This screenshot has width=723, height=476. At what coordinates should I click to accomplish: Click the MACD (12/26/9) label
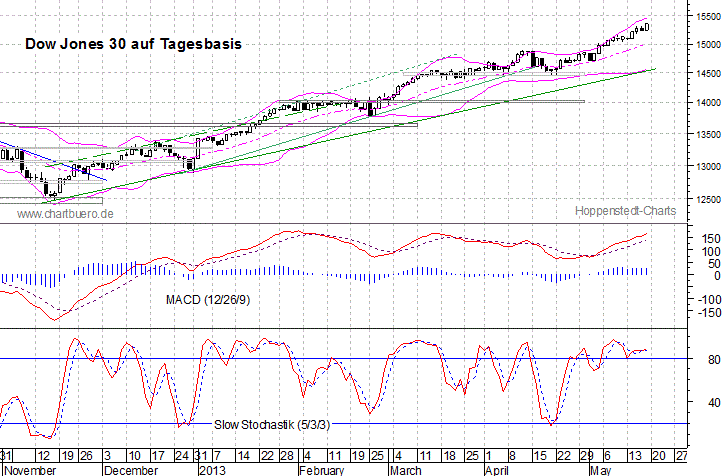click(x=208, y=300)
